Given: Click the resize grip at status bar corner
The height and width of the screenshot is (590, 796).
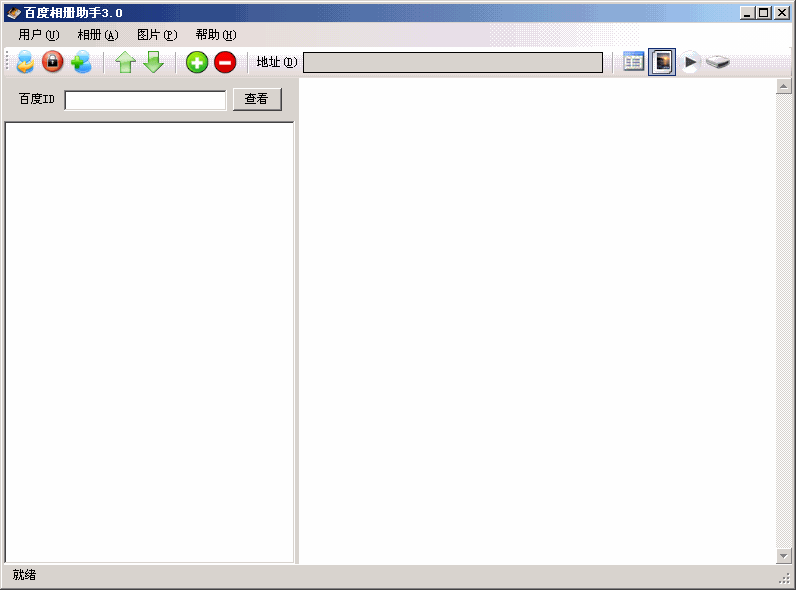Looking at the screenshot, I should coord(785,578).
